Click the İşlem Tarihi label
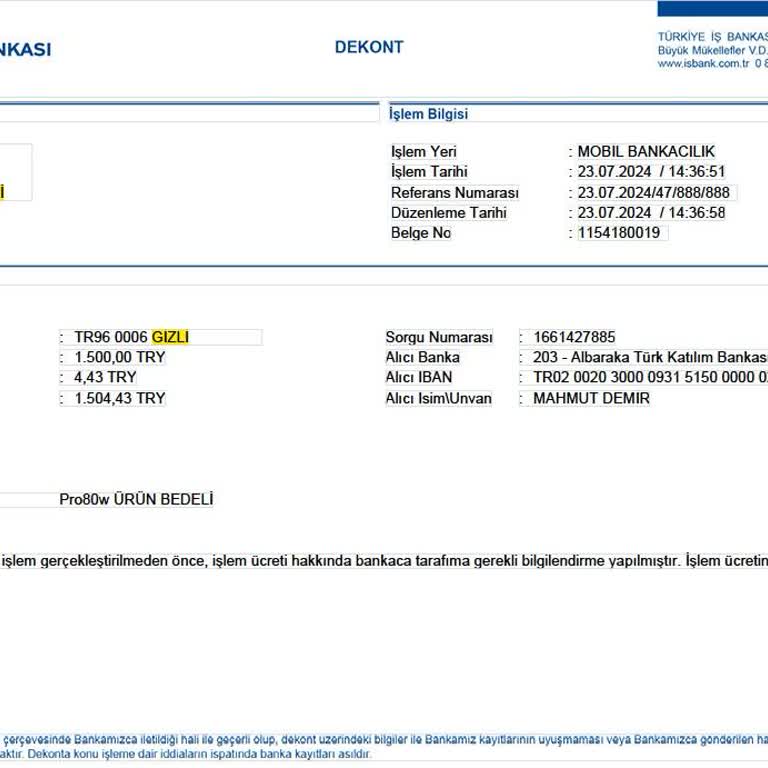 [x=429, y=171]
